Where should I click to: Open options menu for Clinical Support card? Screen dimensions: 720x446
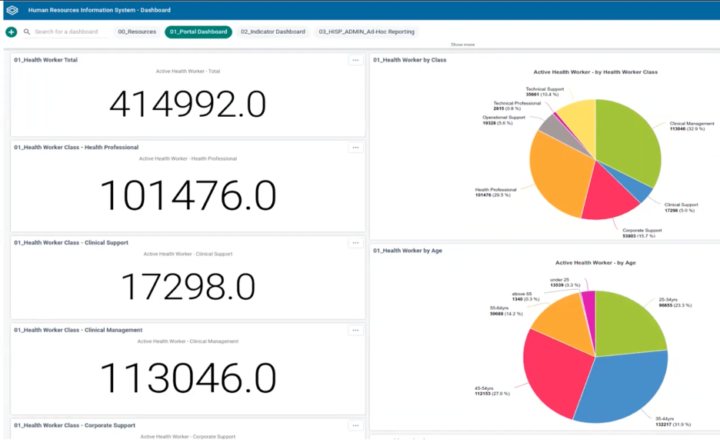pyautogui.click(x=355, y=242)
